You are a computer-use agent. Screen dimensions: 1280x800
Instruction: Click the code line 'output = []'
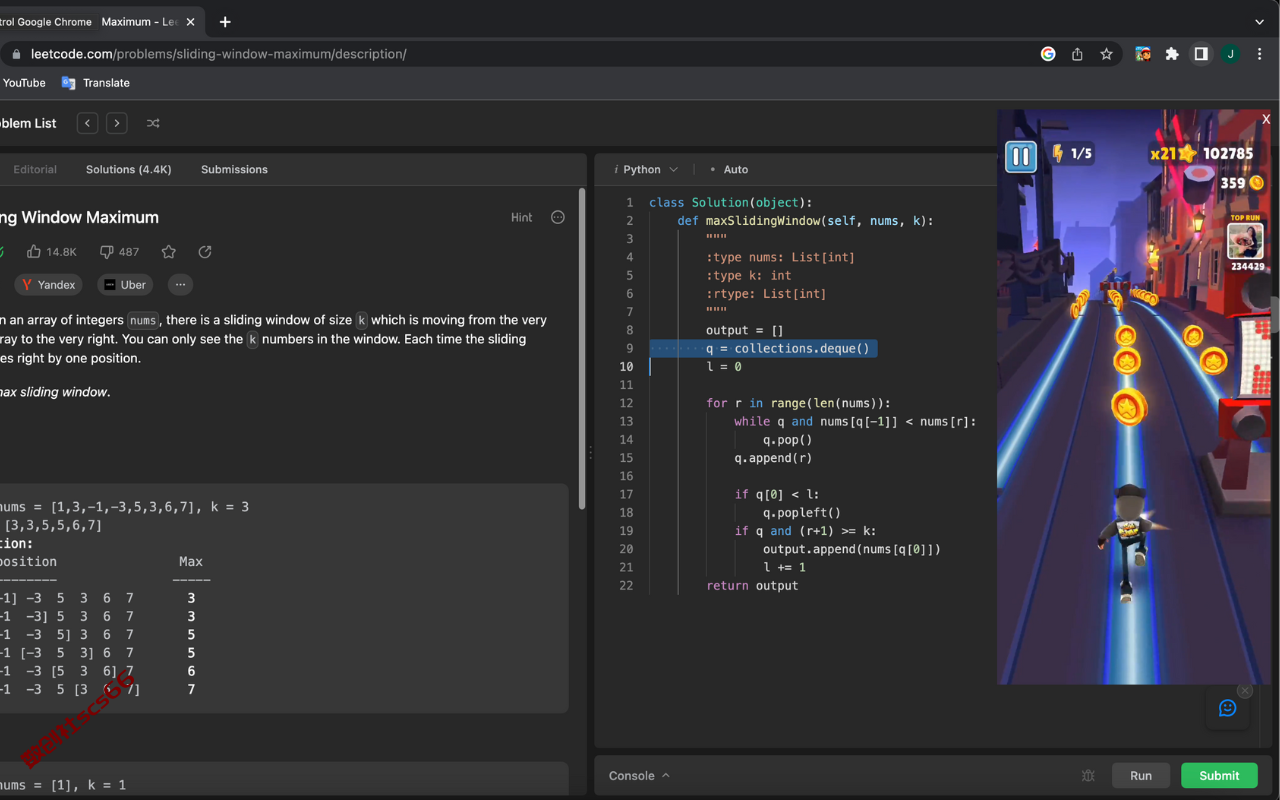pyautogui.click(x=745, y=330)
